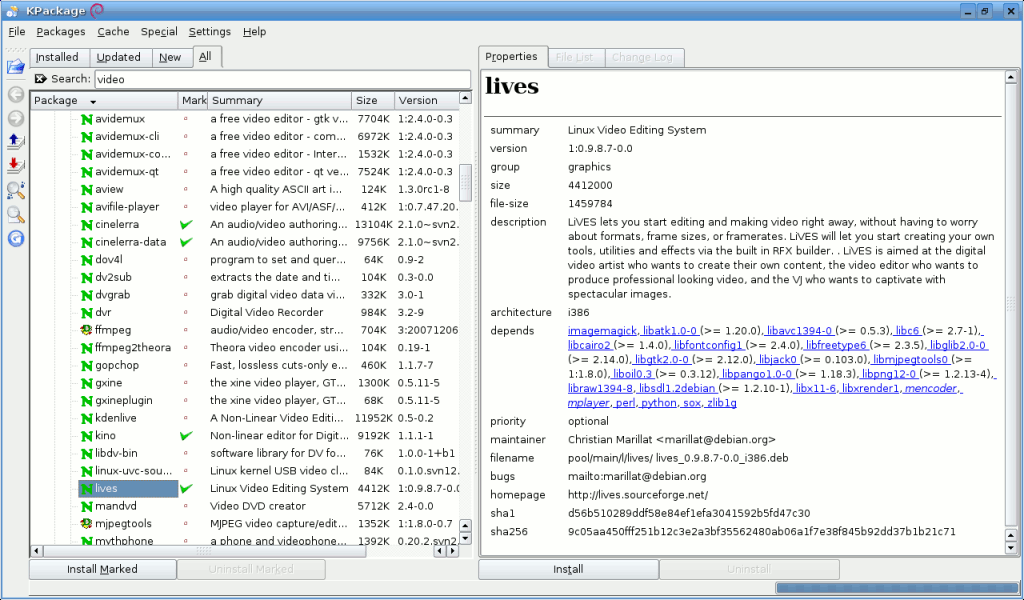Viewport: 1024px width, 600px height.
Task: Click the properties pane scroll-up arrow
Action: tap(1011, 78)
